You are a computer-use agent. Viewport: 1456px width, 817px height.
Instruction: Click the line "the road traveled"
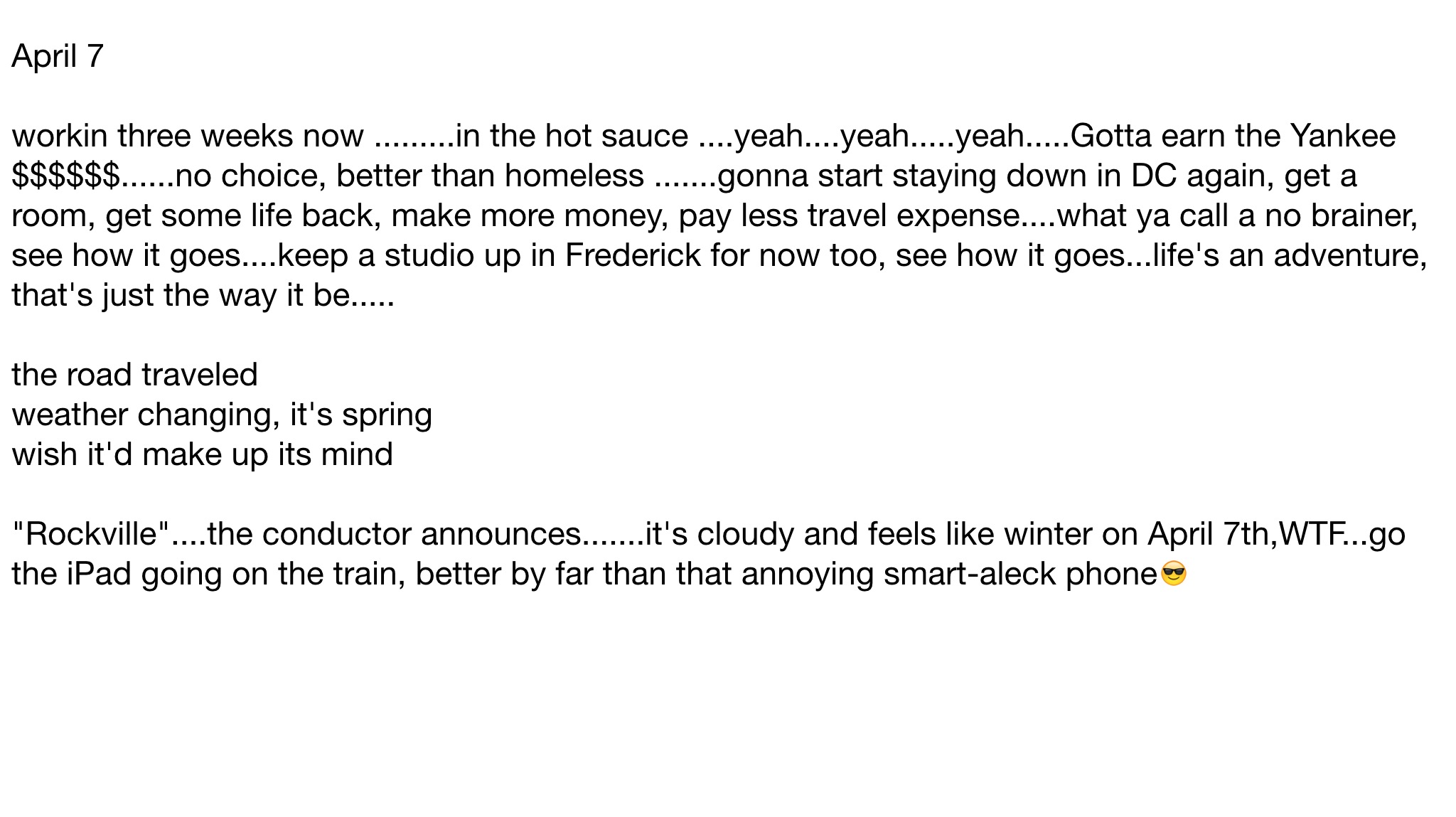[x=134, y=375]
